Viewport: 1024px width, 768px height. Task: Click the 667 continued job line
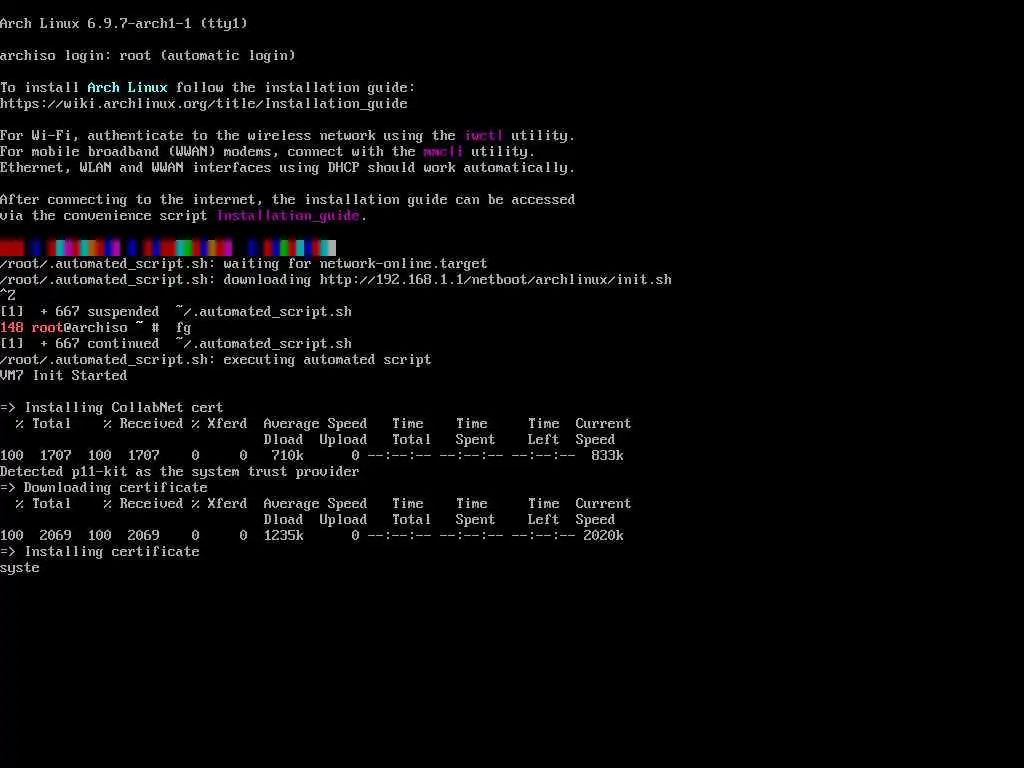click(x=176, y=344)
